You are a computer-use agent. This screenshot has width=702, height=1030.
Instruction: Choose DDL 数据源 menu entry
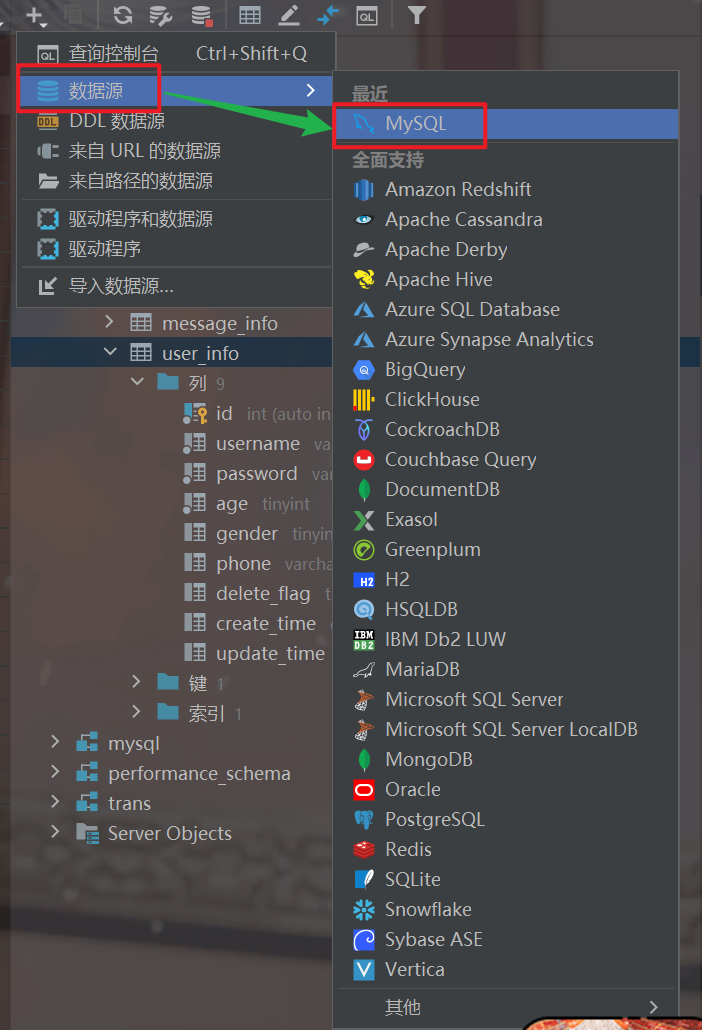176,121
